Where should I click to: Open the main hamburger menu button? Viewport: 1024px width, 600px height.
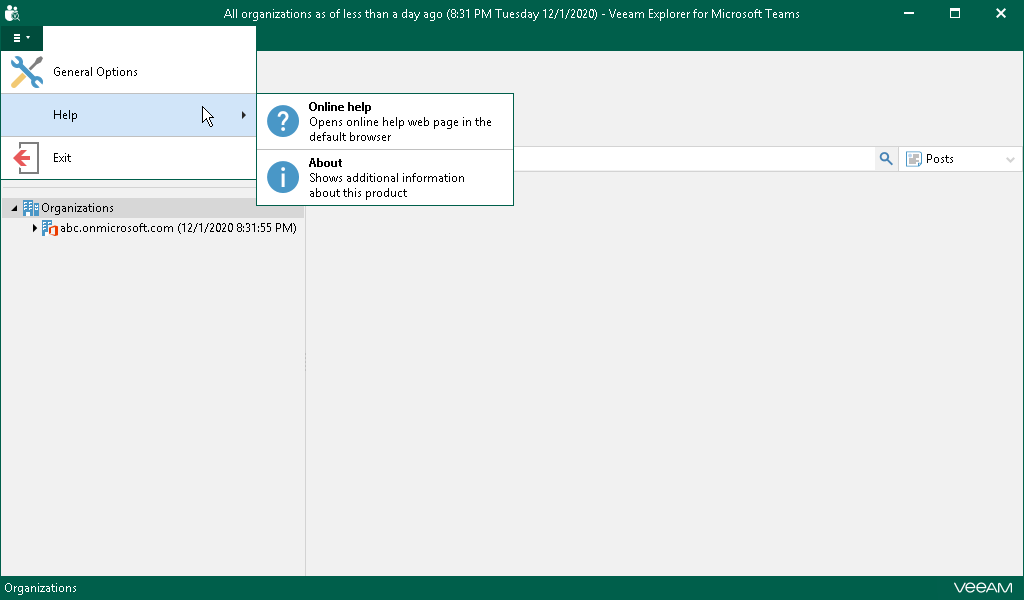click(22, 38)
